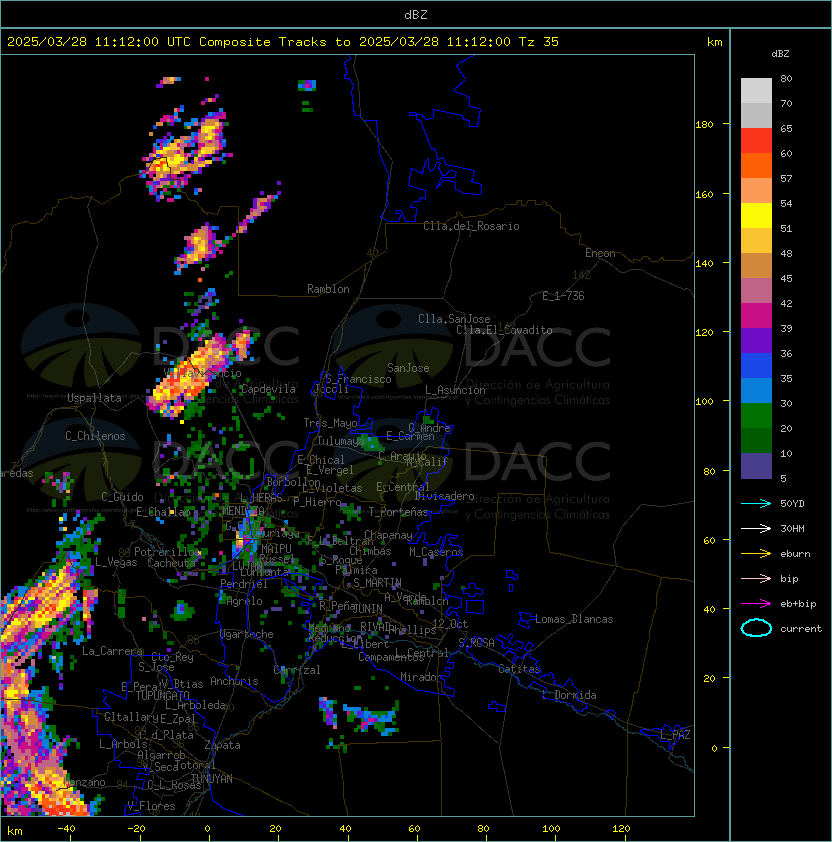Click the 'Uspallata' map label

tap(95, 398)
